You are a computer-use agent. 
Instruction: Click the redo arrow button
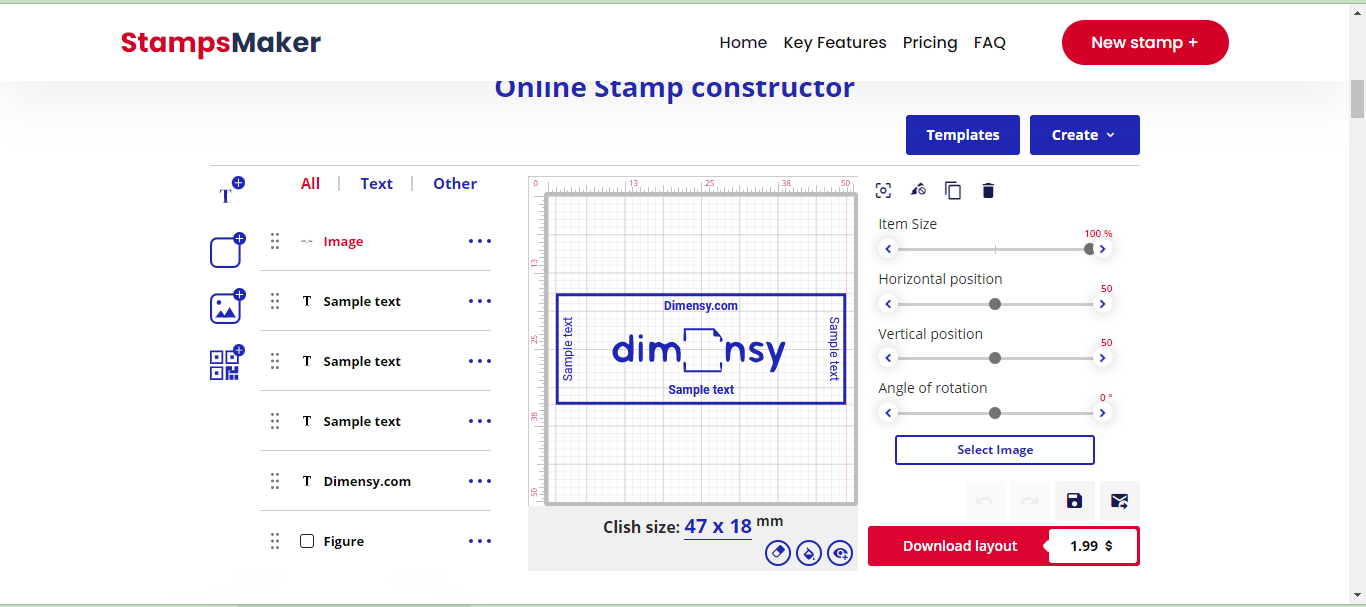pyautogui.click(x=1030, y=501)
